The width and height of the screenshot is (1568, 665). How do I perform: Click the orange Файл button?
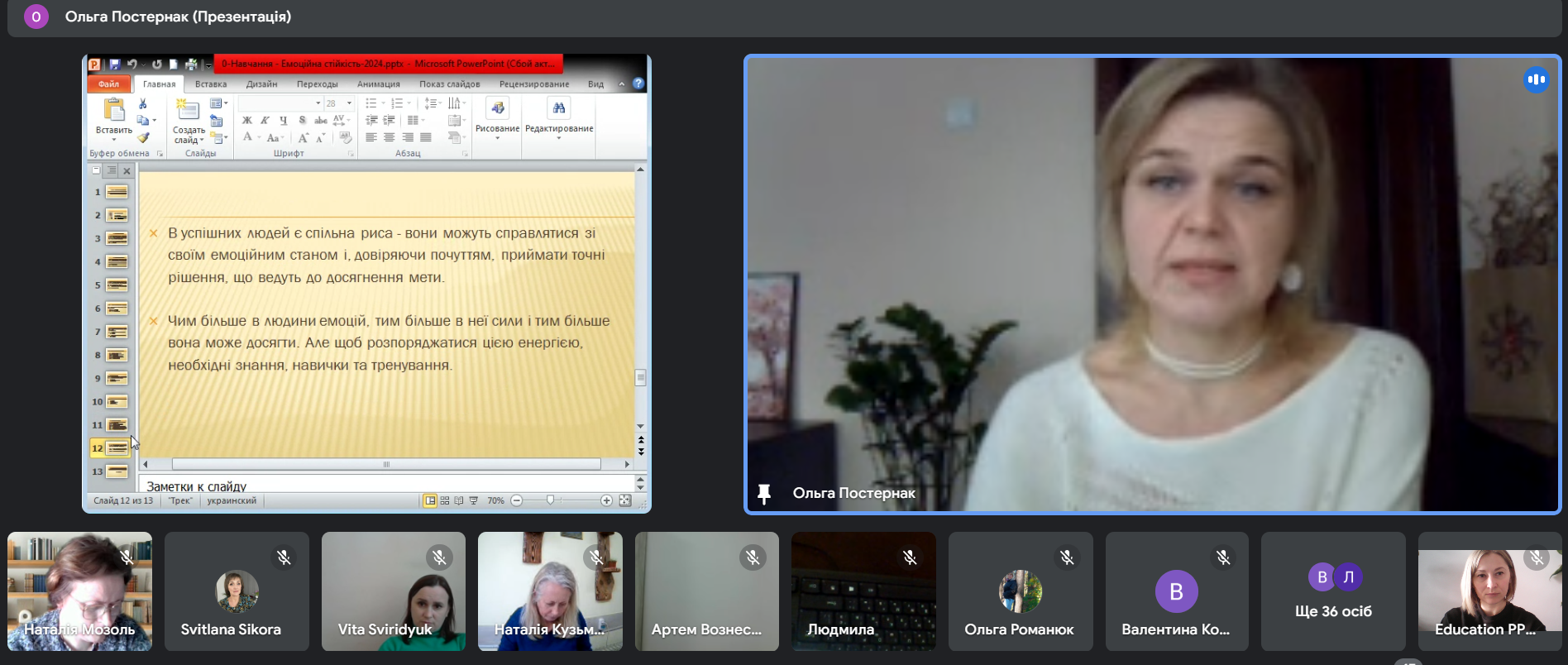coord(108,84)
